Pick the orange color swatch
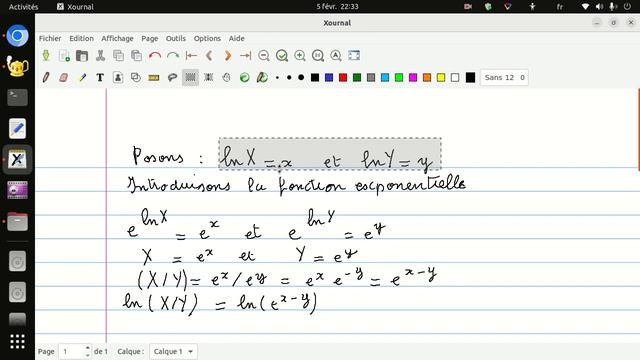This screenshot has height=360, width=640. pos(427,78)
